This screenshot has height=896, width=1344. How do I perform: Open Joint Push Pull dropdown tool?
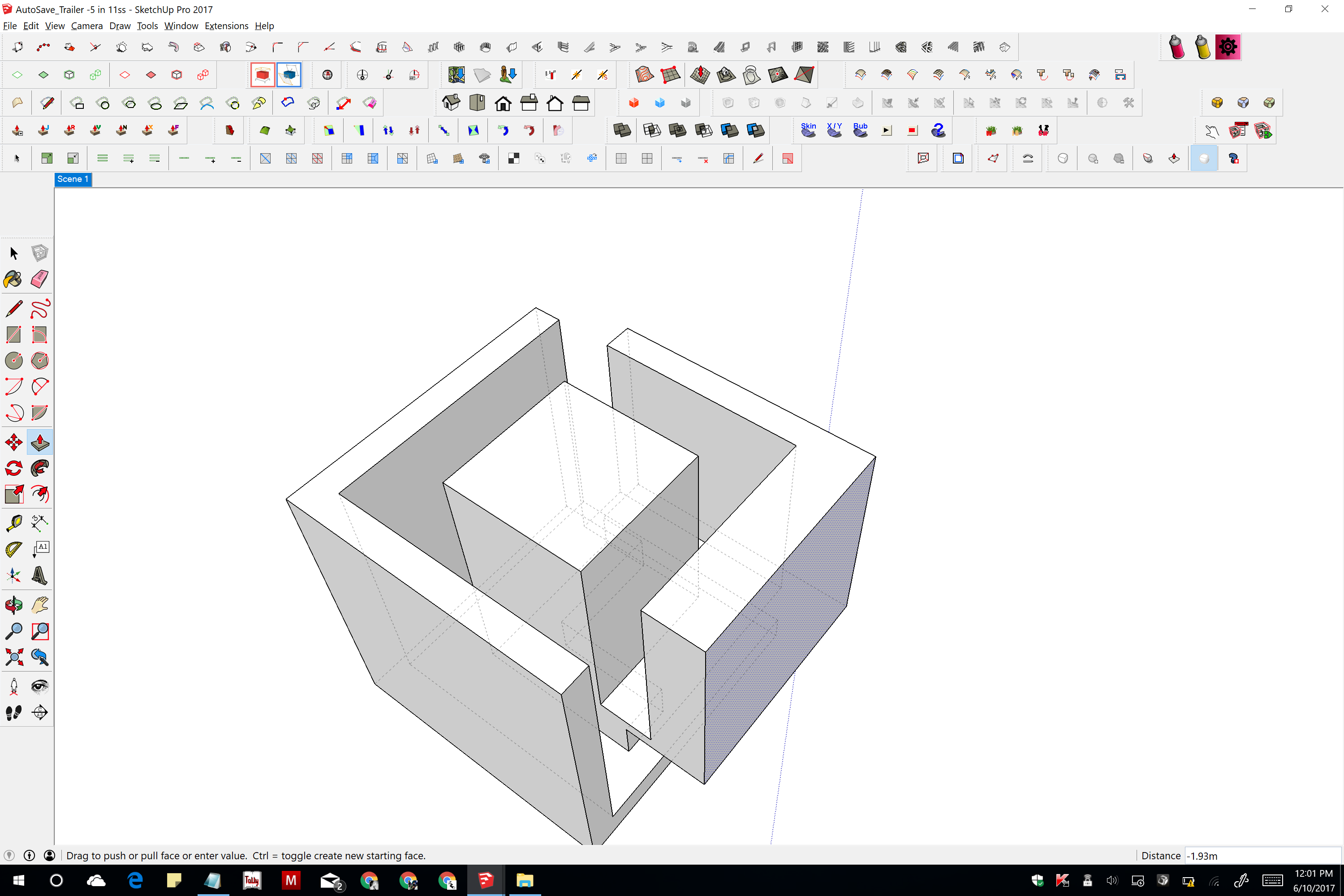coord(17,130)
